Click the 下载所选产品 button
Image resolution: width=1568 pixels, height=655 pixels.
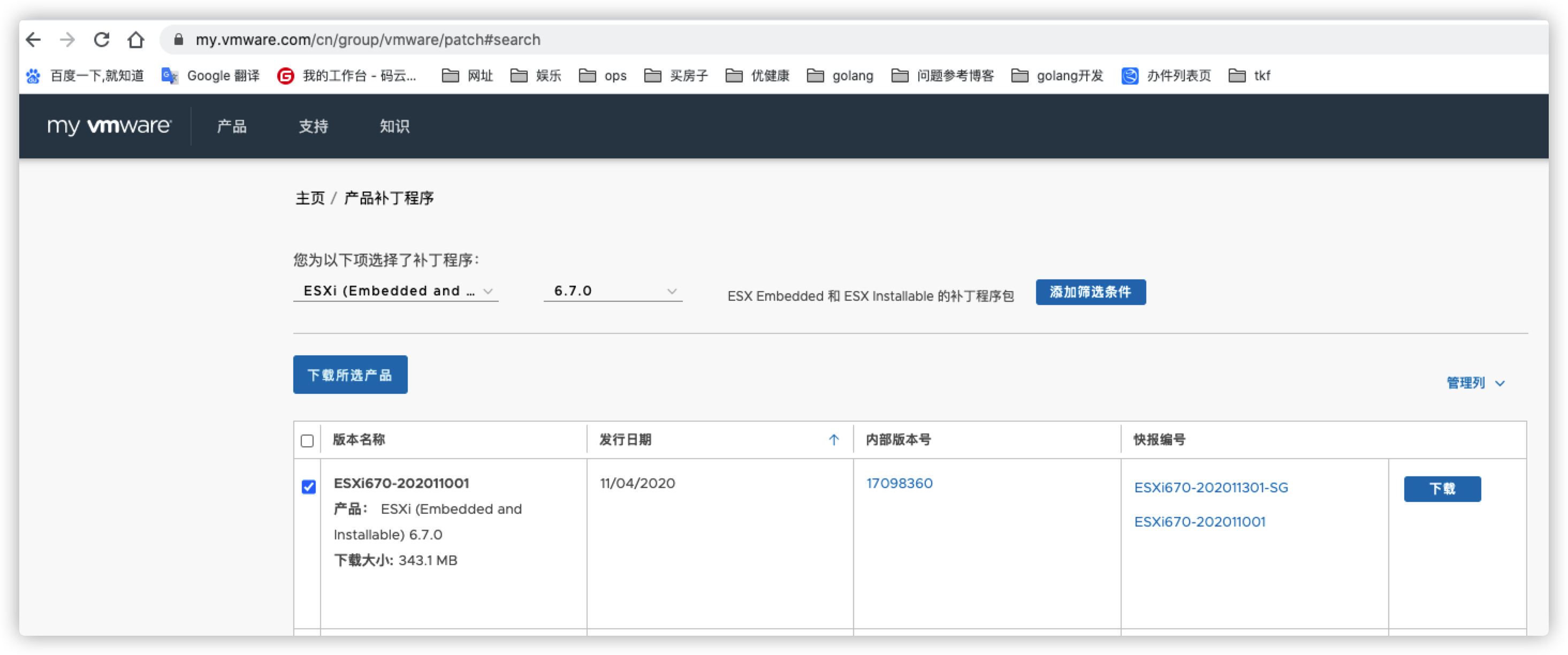coord(350,375)
